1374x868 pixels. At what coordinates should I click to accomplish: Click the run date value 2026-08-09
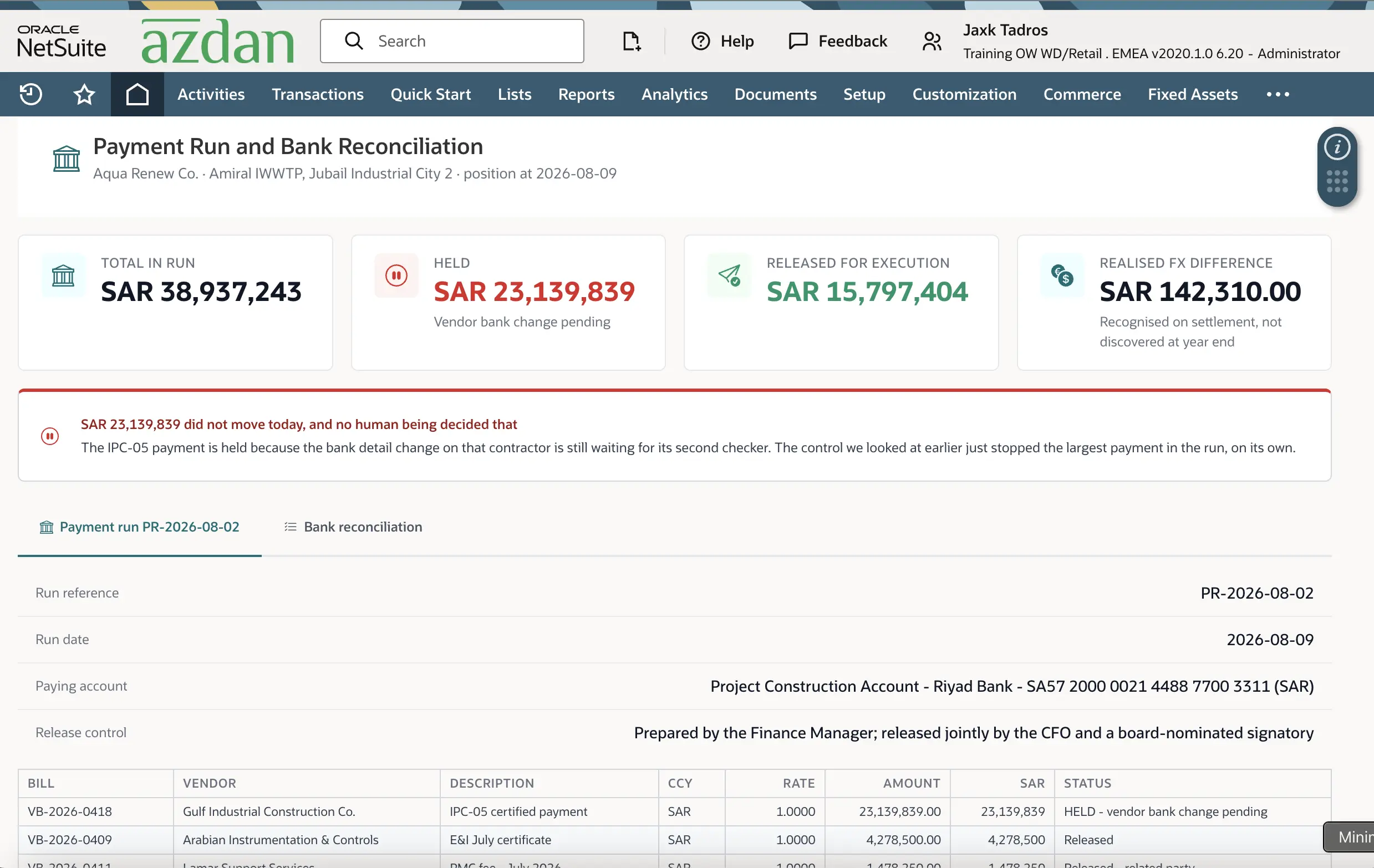1270,640
